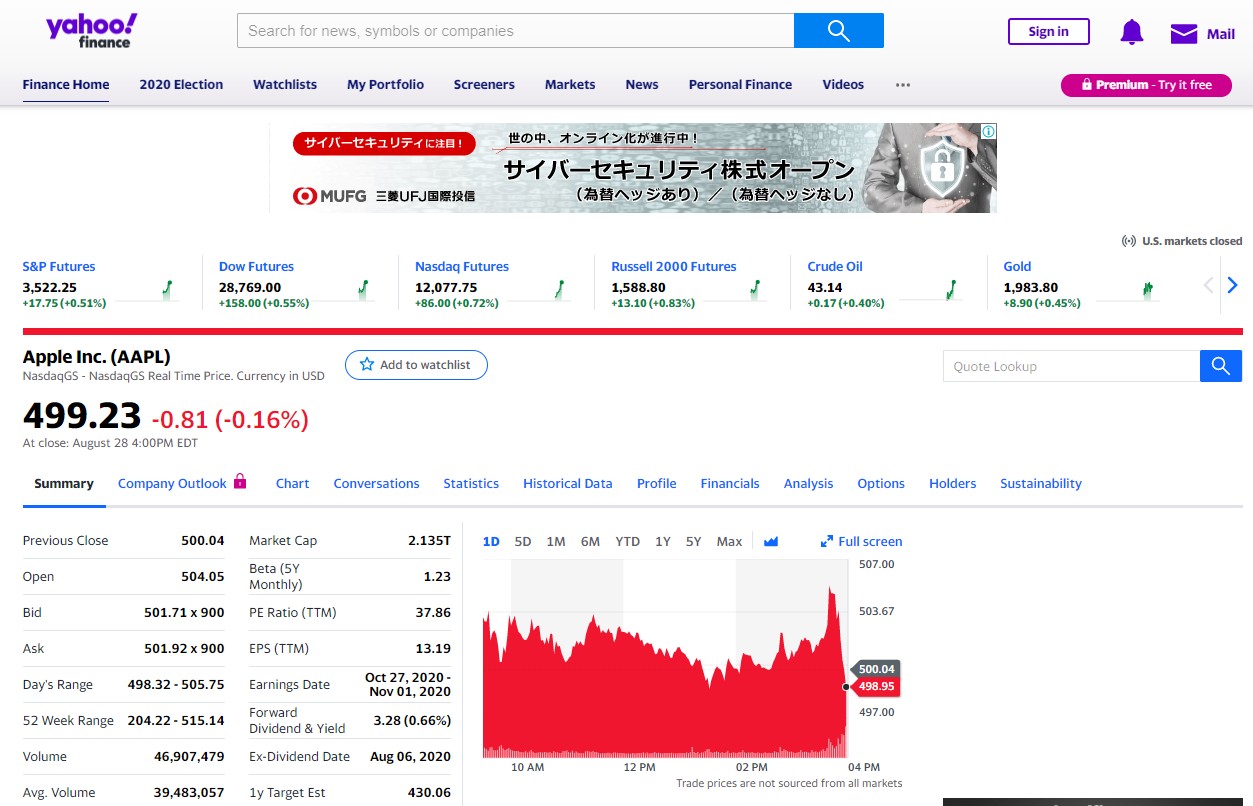This screenshot has width=1253, height=806.
Task: Click the Crude Oil link
Action: point(835,267)
